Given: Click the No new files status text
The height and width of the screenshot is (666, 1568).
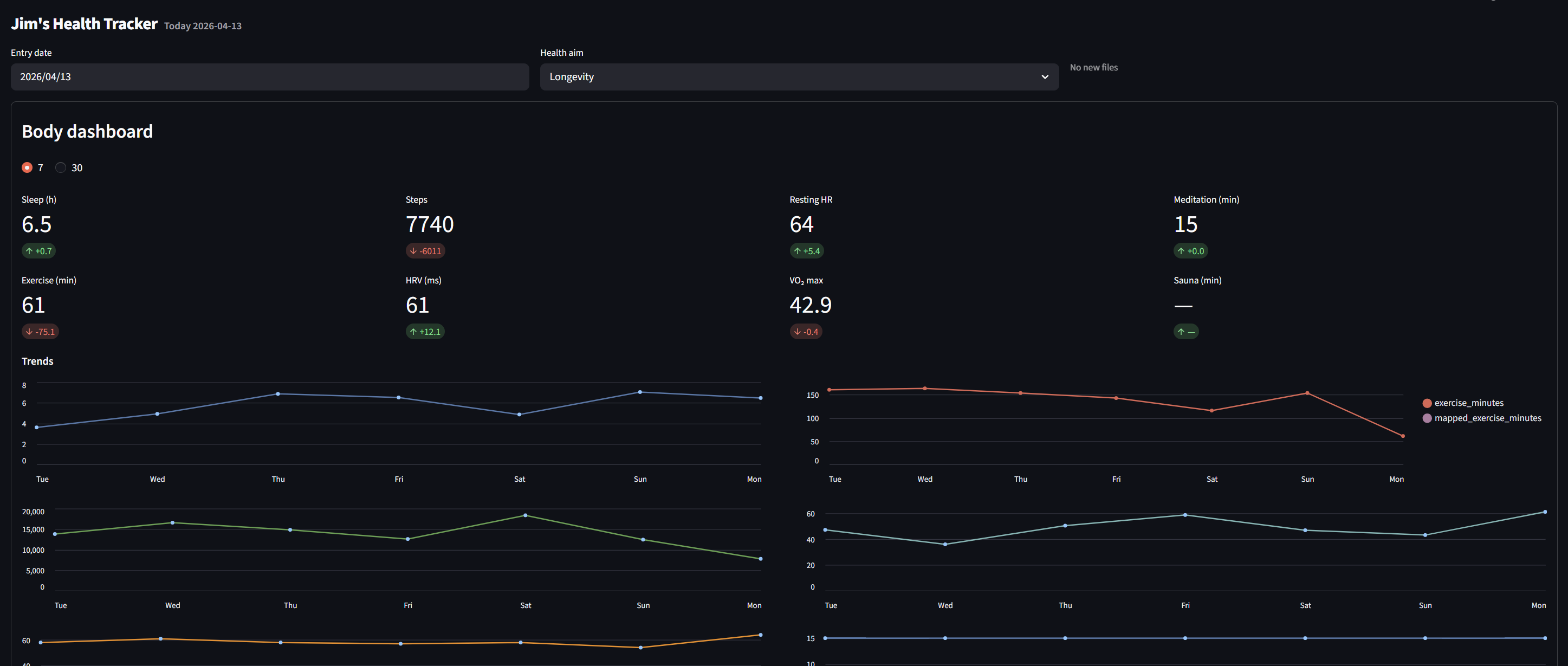Looking at the screenshot, I should pos(1094,68).
